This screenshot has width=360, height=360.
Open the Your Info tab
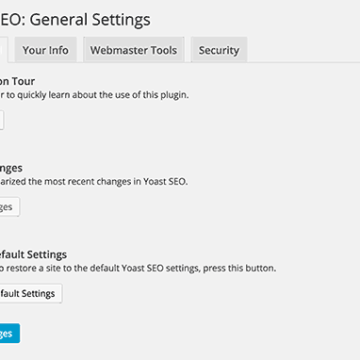click(45, 50)
